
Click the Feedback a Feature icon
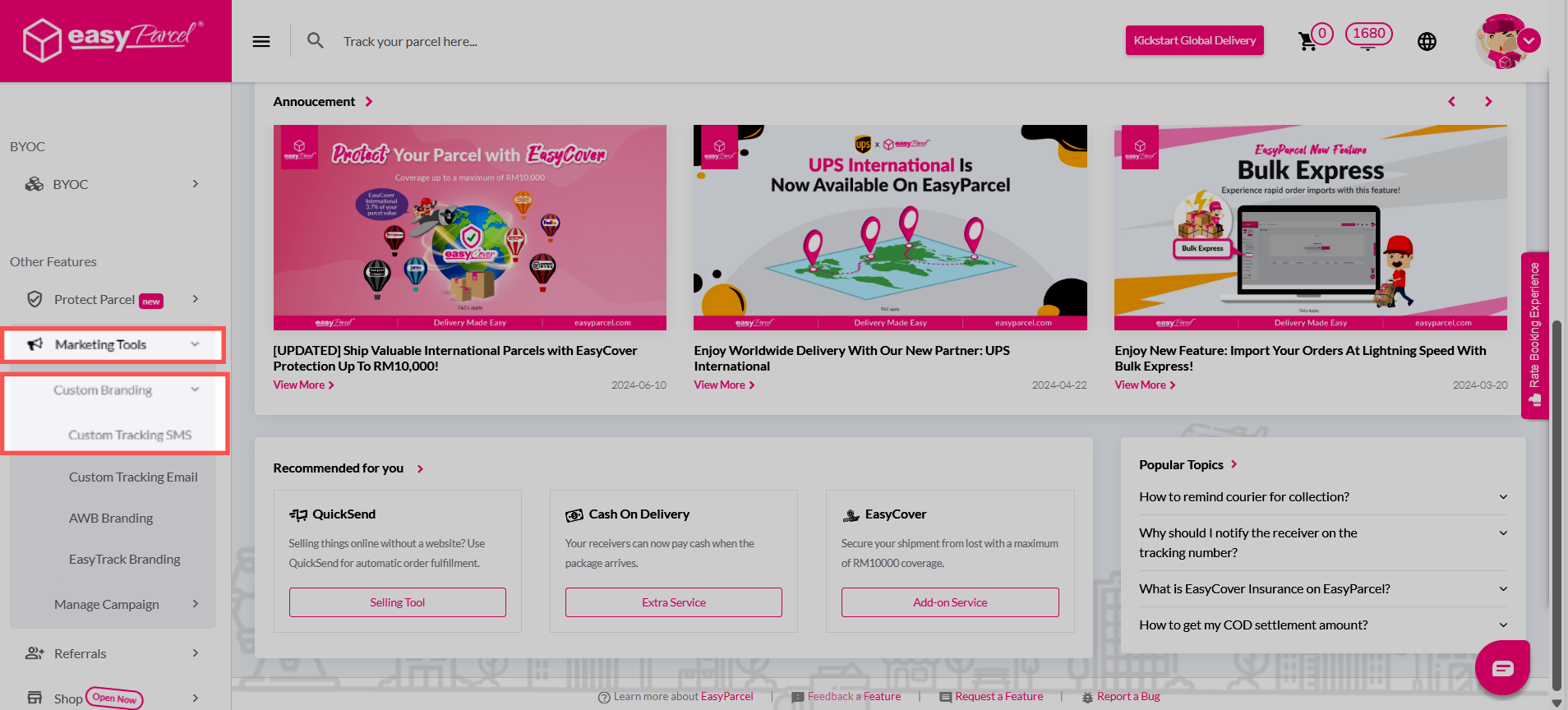[798, 697]
